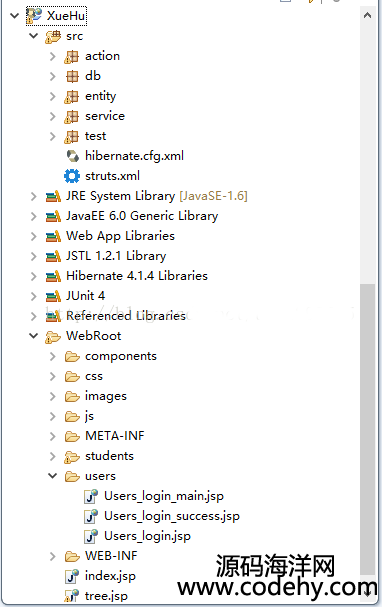This screenshot has width=382, height=607.
Task: Collapse the users folder
Action: pyautogui.click(x=53, y=476)
